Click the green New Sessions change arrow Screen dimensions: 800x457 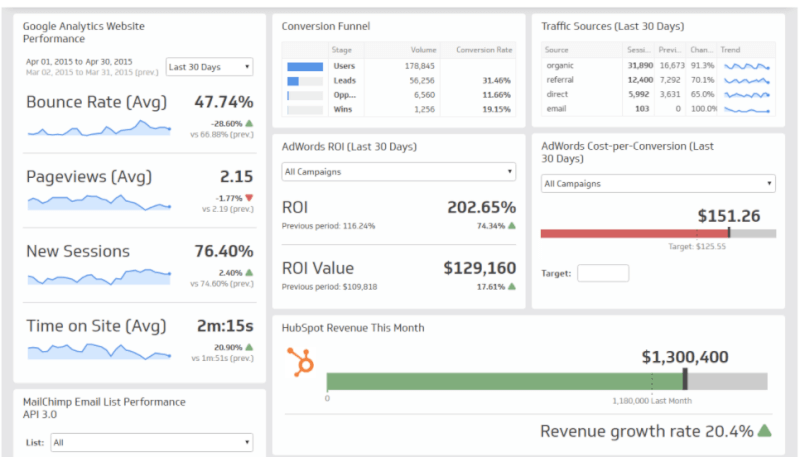(x=249, y=272)
